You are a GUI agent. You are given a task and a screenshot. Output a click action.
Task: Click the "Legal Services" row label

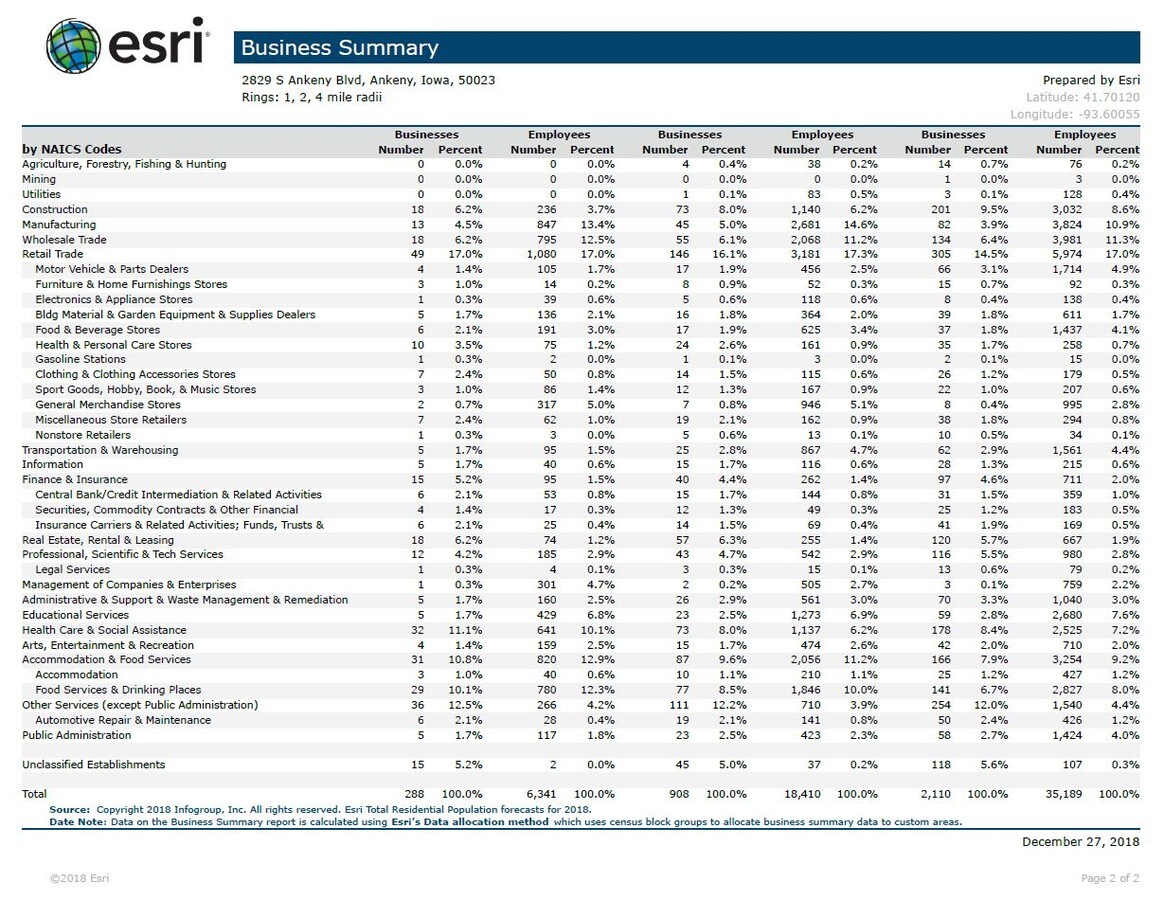(x=72, y=570)
